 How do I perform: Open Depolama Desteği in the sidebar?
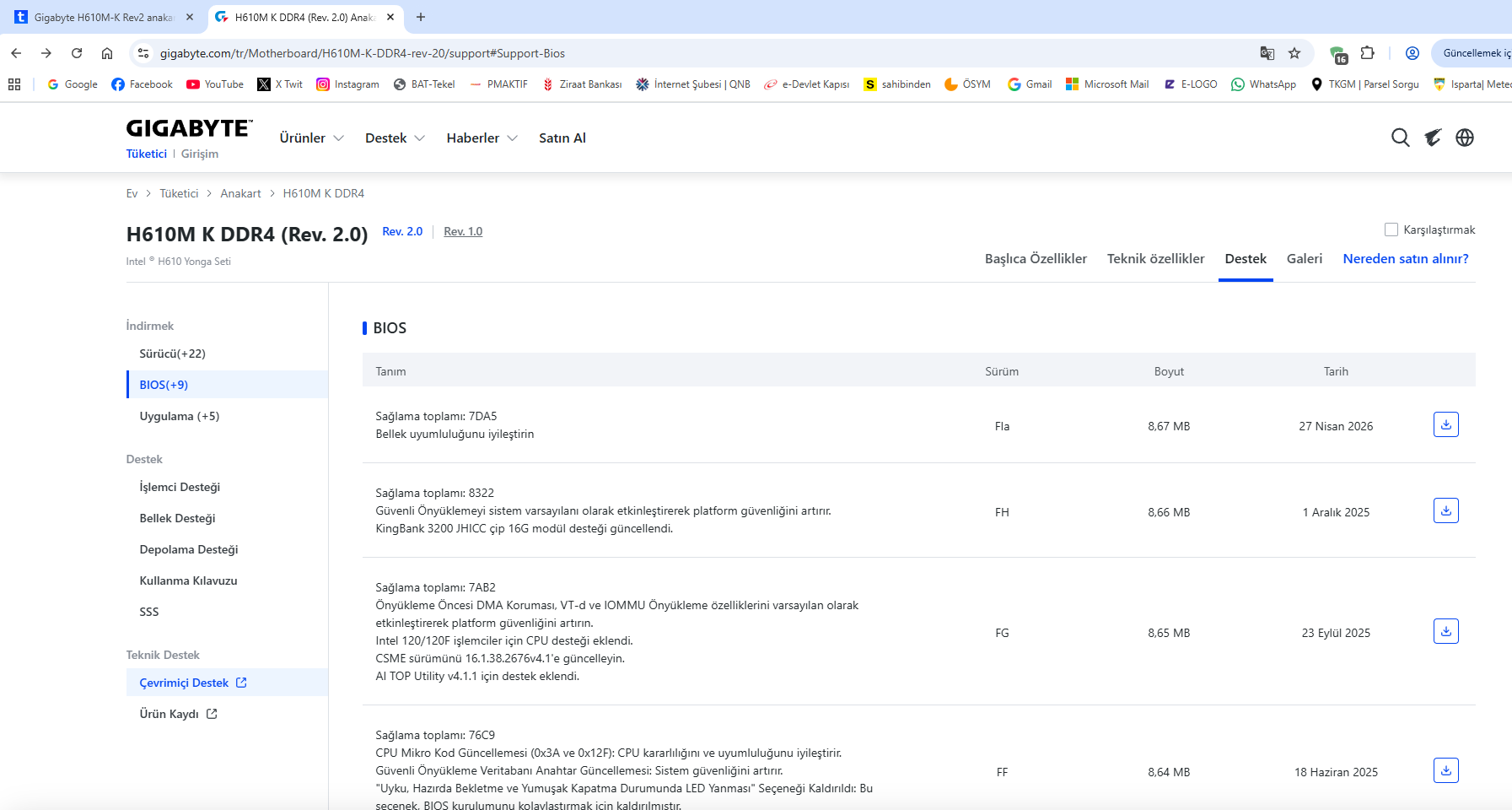pyautogui.click(x=189, y=549)
